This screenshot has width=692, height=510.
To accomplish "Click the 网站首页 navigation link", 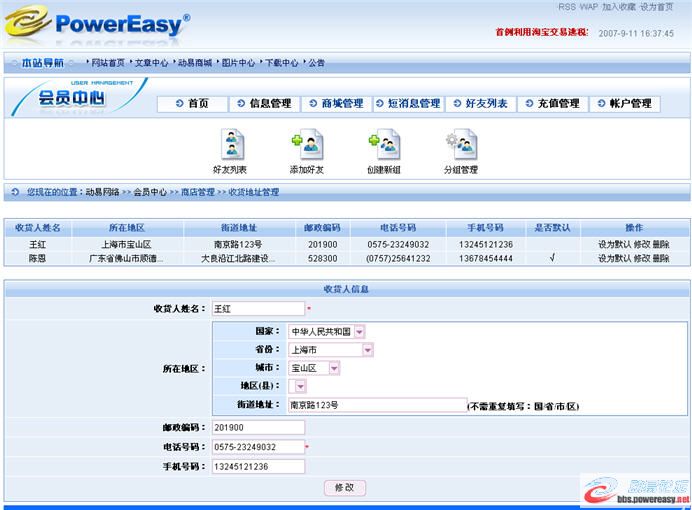I will (x=108, y=63).
